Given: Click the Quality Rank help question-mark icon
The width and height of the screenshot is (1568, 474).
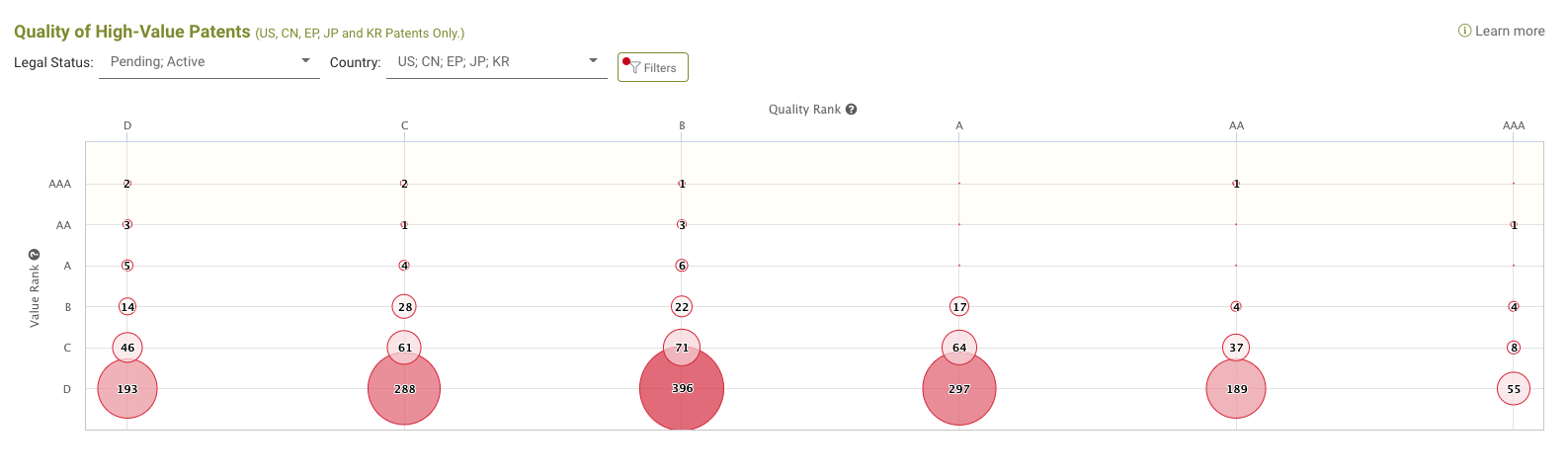Looking at the screenshot, I should [851, 110].
